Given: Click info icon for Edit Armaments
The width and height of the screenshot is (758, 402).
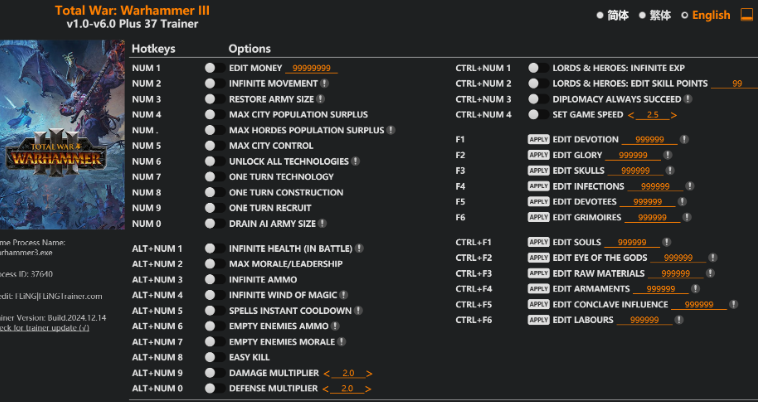Looking at the screenshot, I should pos(695,289).
